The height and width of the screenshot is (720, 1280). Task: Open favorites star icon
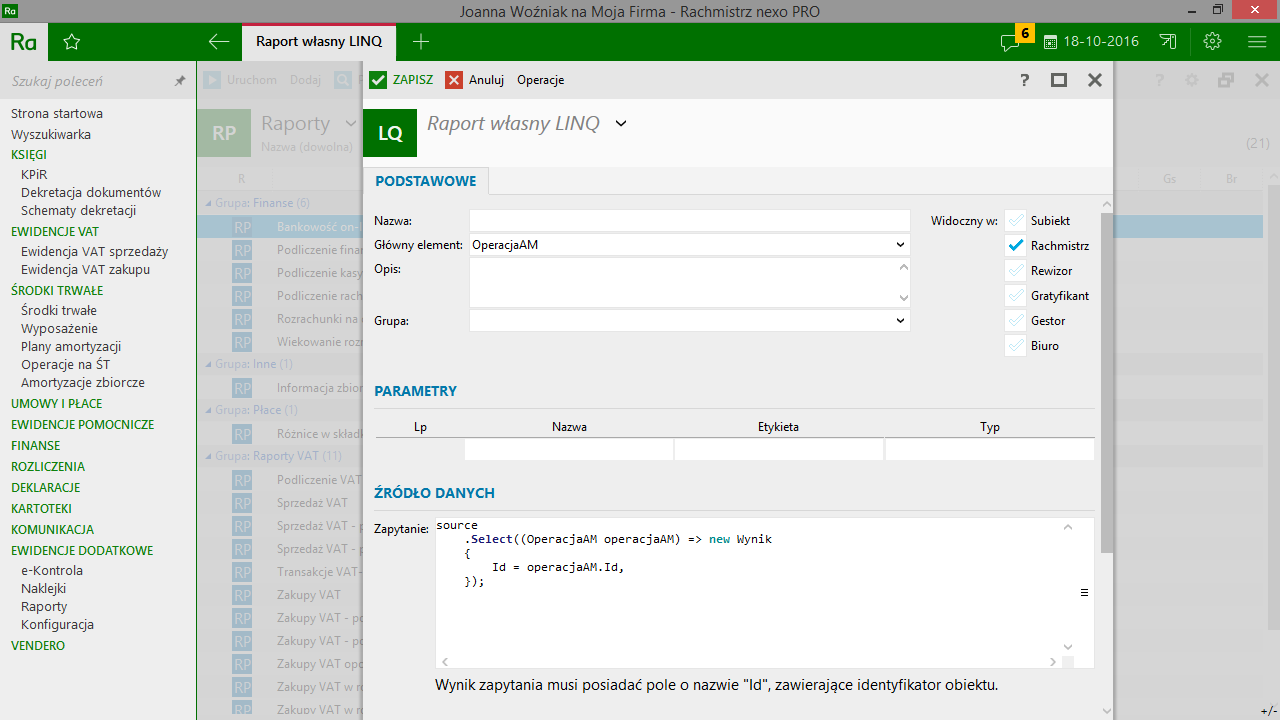(71, 42)
